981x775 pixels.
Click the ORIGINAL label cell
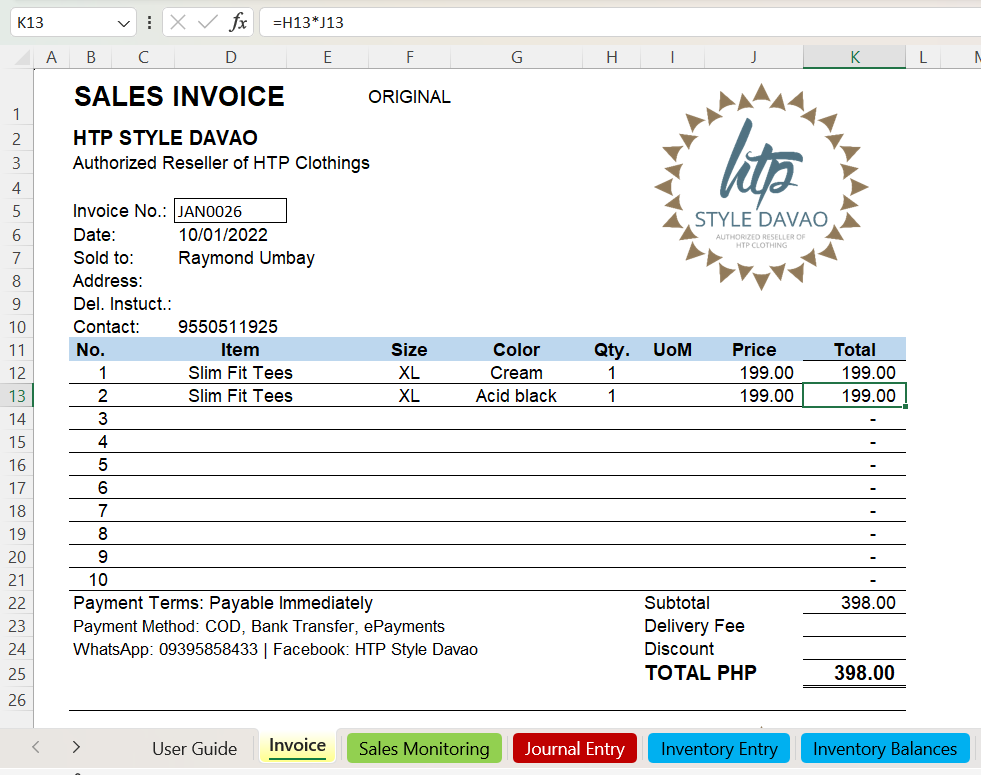[x=409, y=97]
